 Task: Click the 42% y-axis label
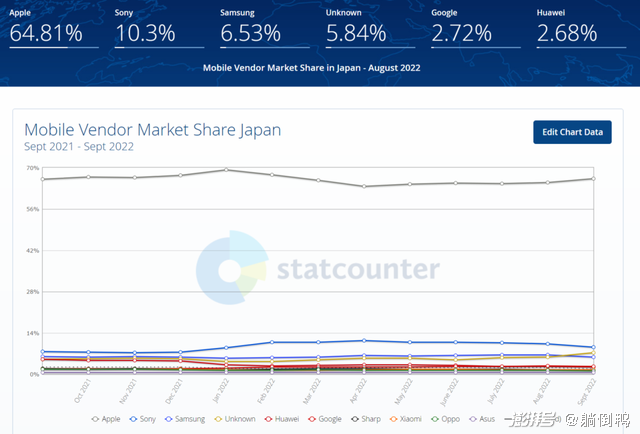click(33, 250)
